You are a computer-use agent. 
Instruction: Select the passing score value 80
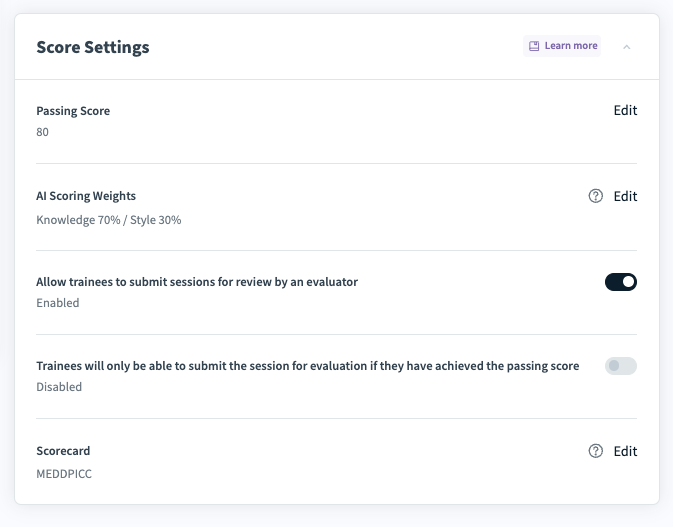43,132
